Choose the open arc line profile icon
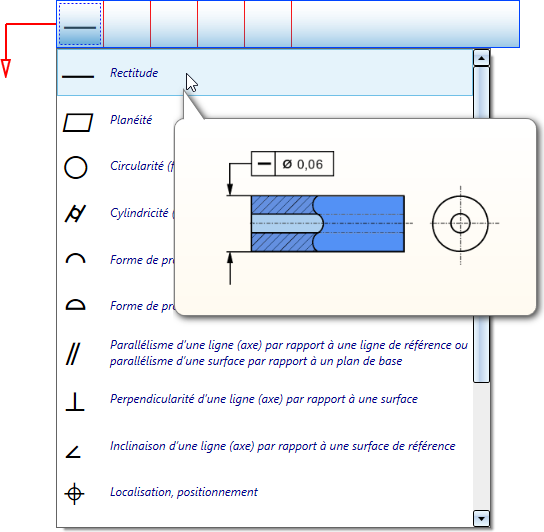 click(x=75, y=259)
